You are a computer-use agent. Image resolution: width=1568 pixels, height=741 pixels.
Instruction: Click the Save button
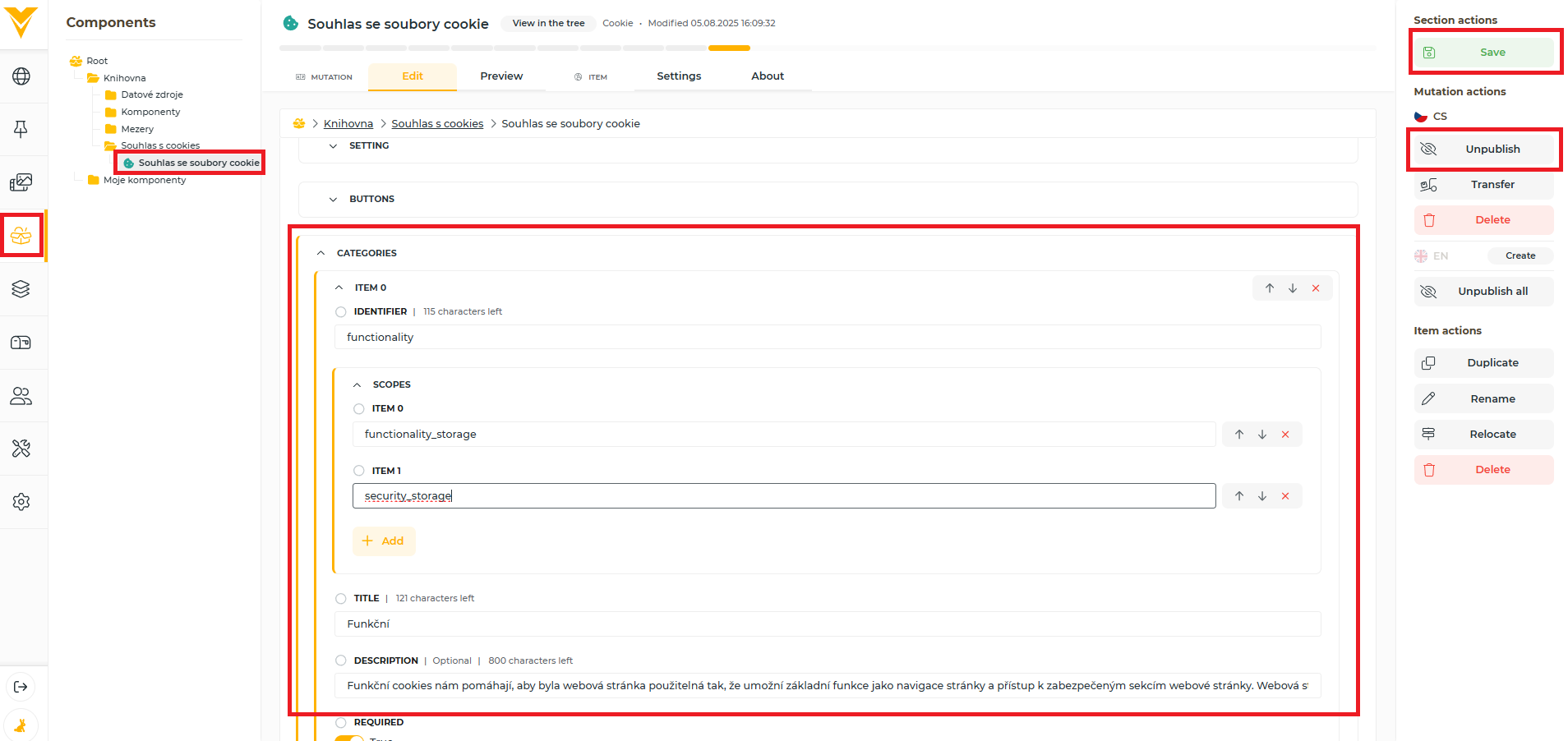click(1484, 53)
